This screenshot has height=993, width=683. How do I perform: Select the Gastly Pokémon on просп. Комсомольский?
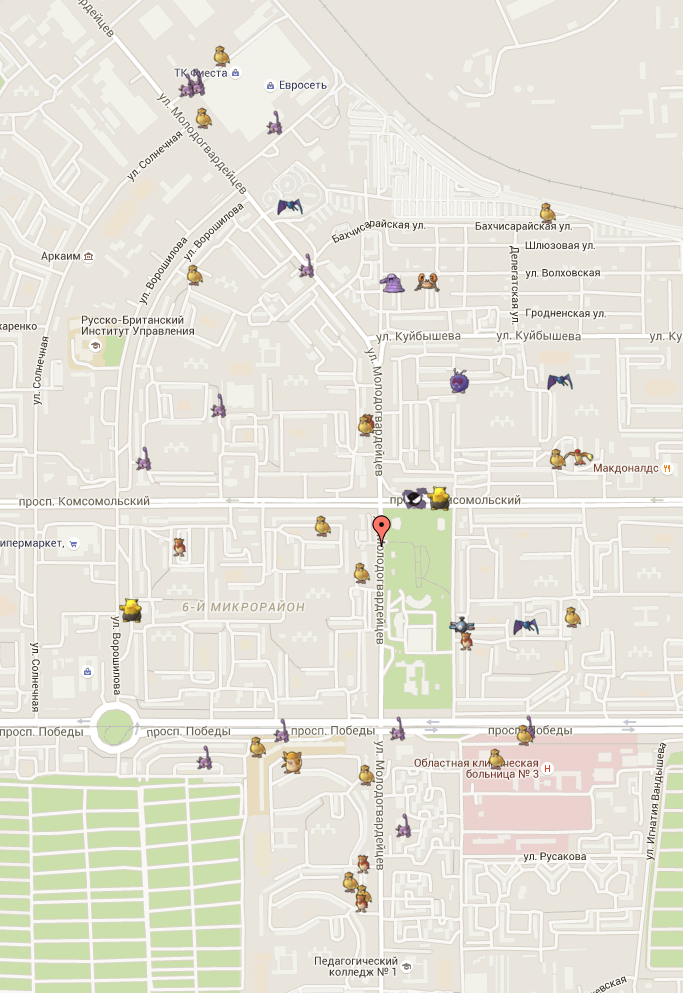tap(414, 498)
